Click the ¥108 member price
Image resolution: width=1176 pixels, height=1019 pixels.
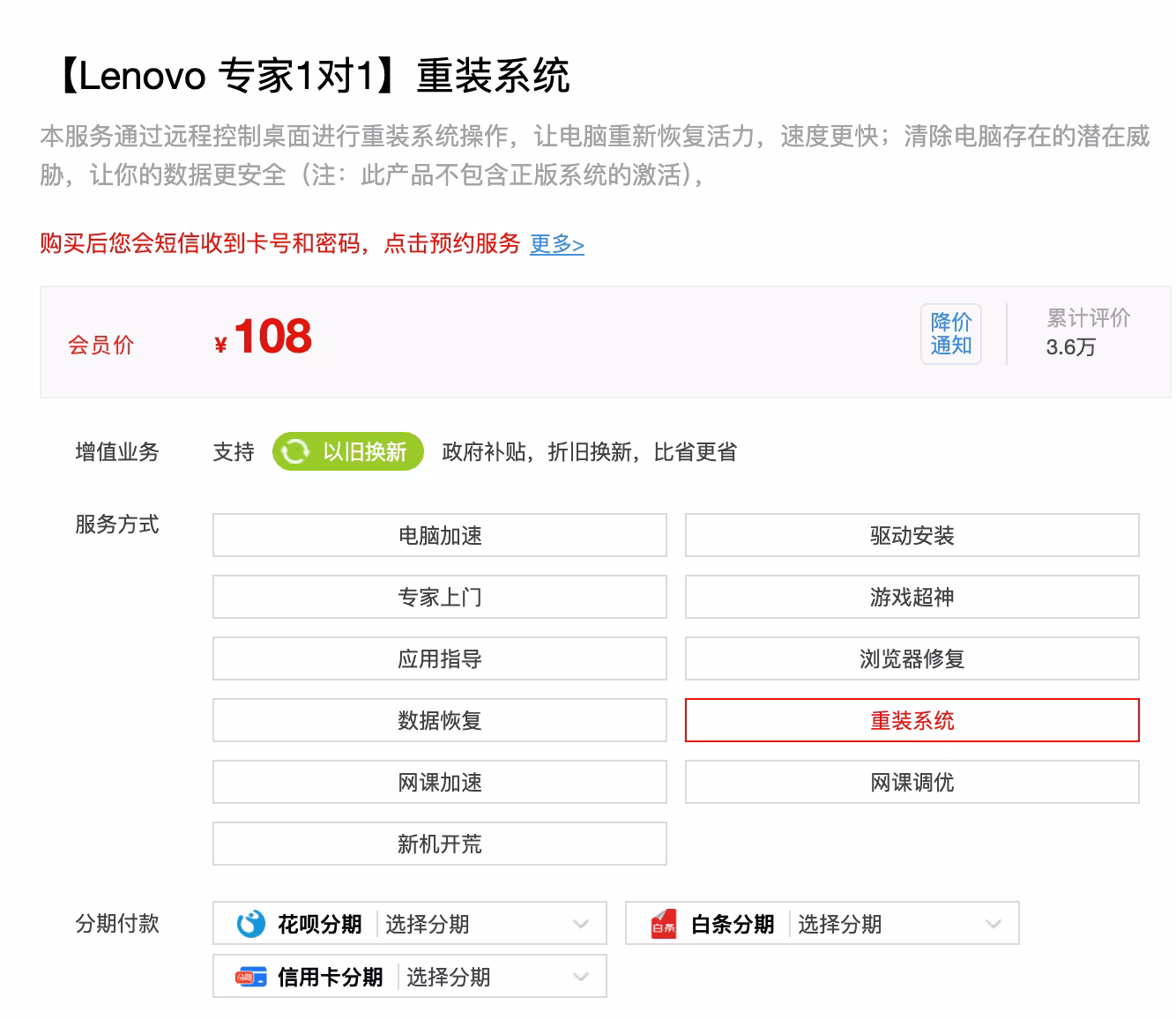coord(264,337)
